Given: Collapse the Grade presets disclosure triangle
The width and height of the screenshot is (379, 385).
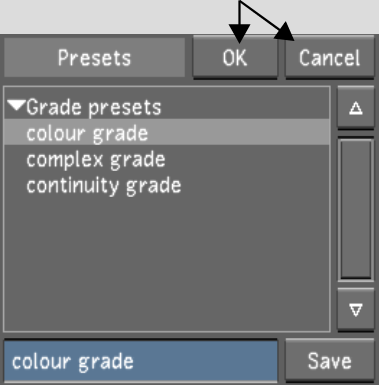Looking at the screenshot, I should coord(16,106).
